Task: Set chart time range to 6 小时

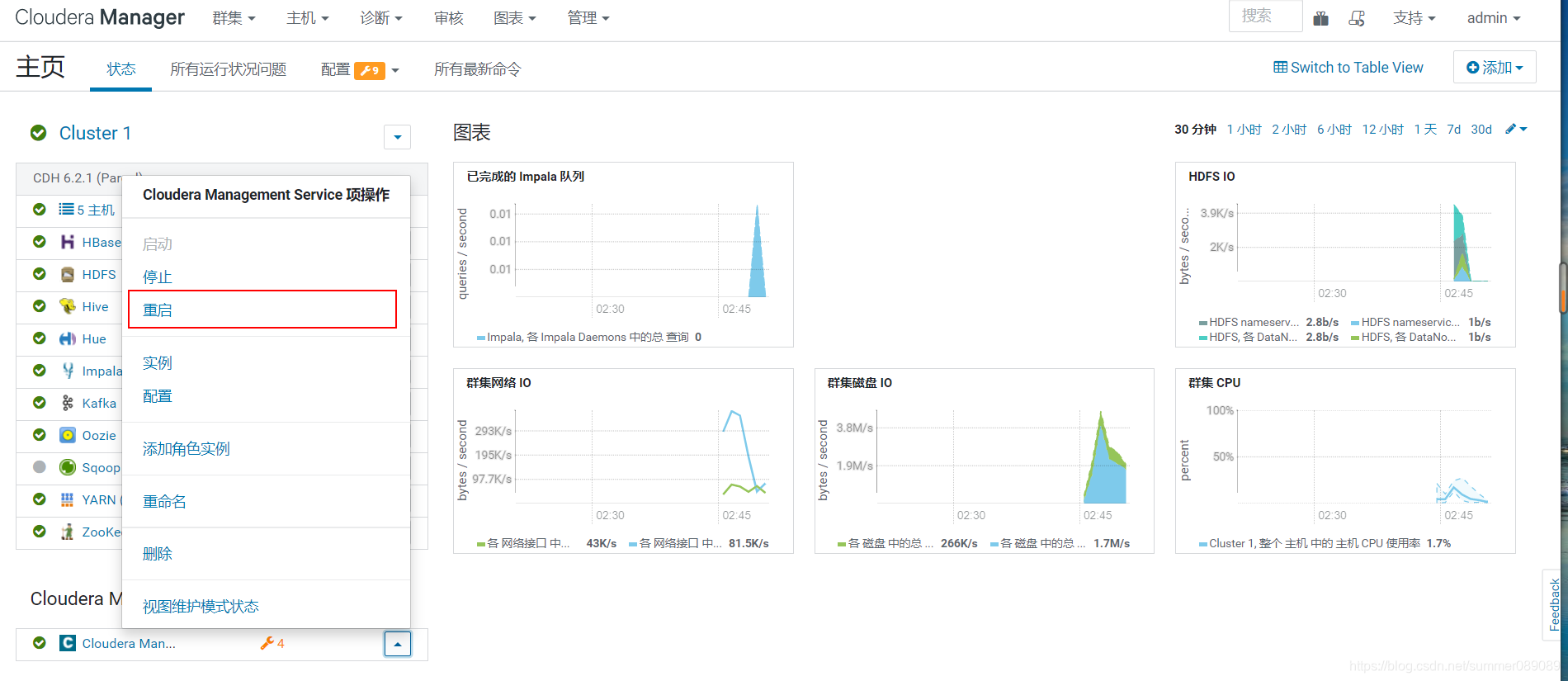Action: pyautogui.click(x=1334, y=130)
